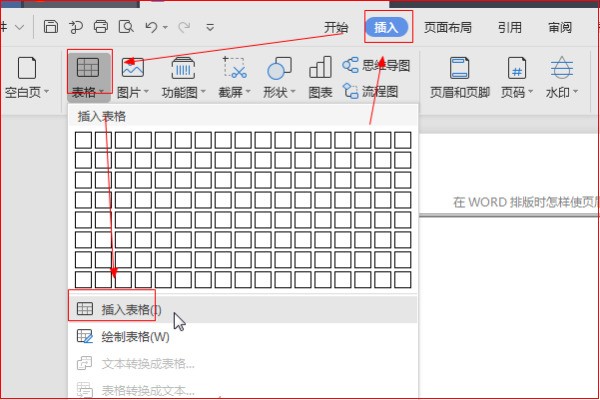This screenshot has width=600, height=400.
Task: Select top-right cell of table grid
Action: pos(403,140)
